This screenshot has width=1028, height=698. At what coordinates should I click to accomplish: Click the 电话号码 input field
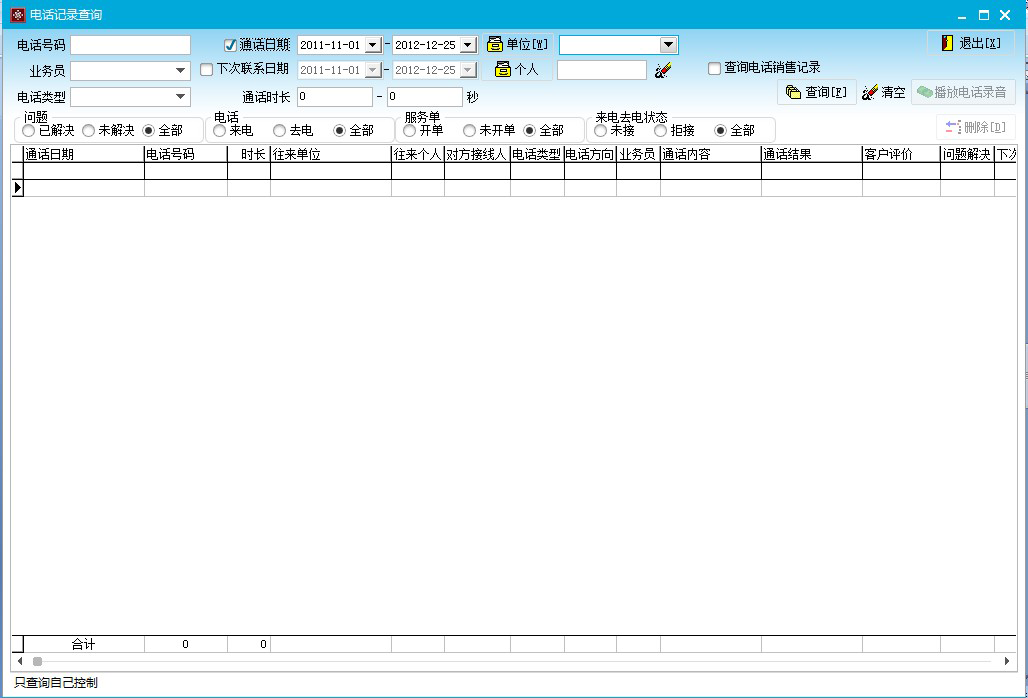click(130, 45)
